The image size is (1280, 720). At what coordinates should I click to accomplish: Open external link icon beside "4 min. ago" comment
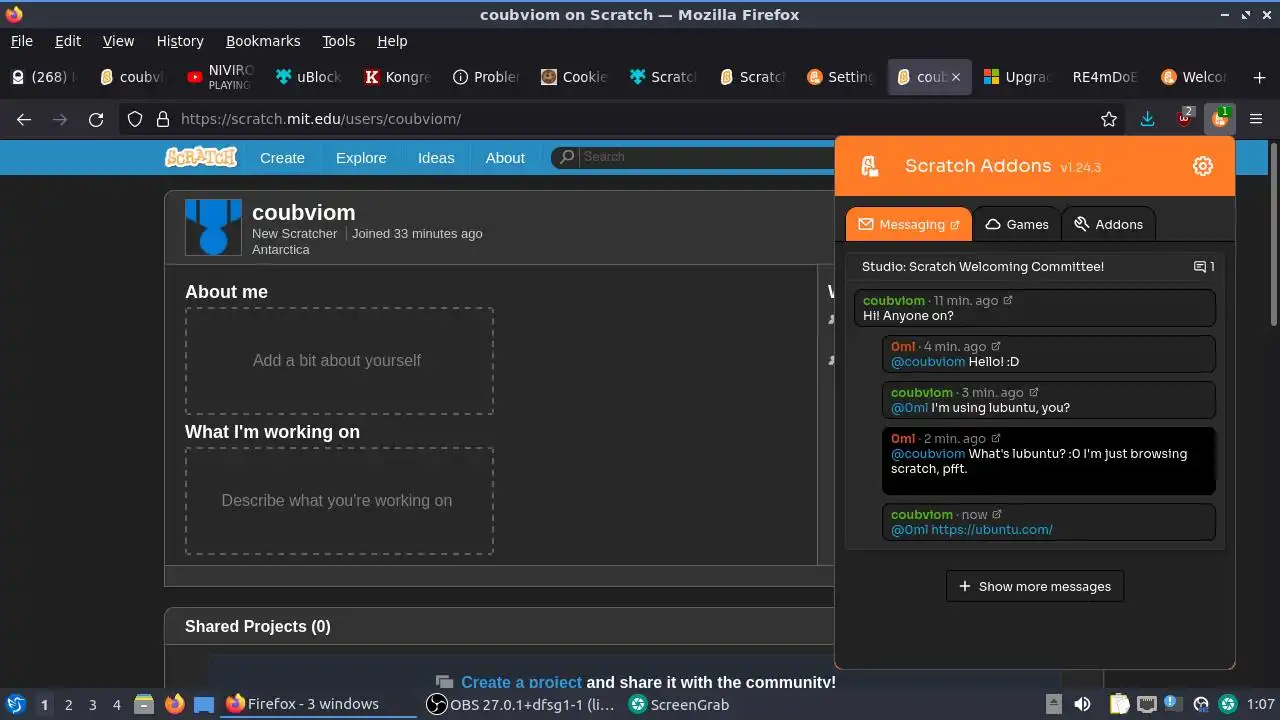[x=996, y=347]
